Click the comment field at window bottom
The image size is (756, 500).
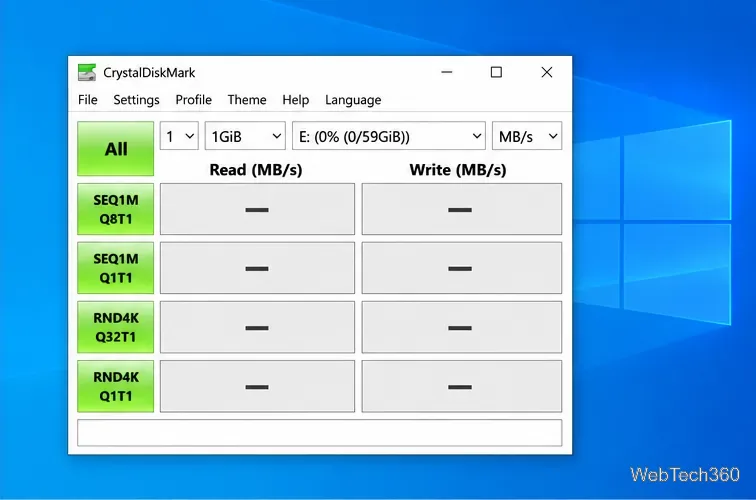pos(320,433)
